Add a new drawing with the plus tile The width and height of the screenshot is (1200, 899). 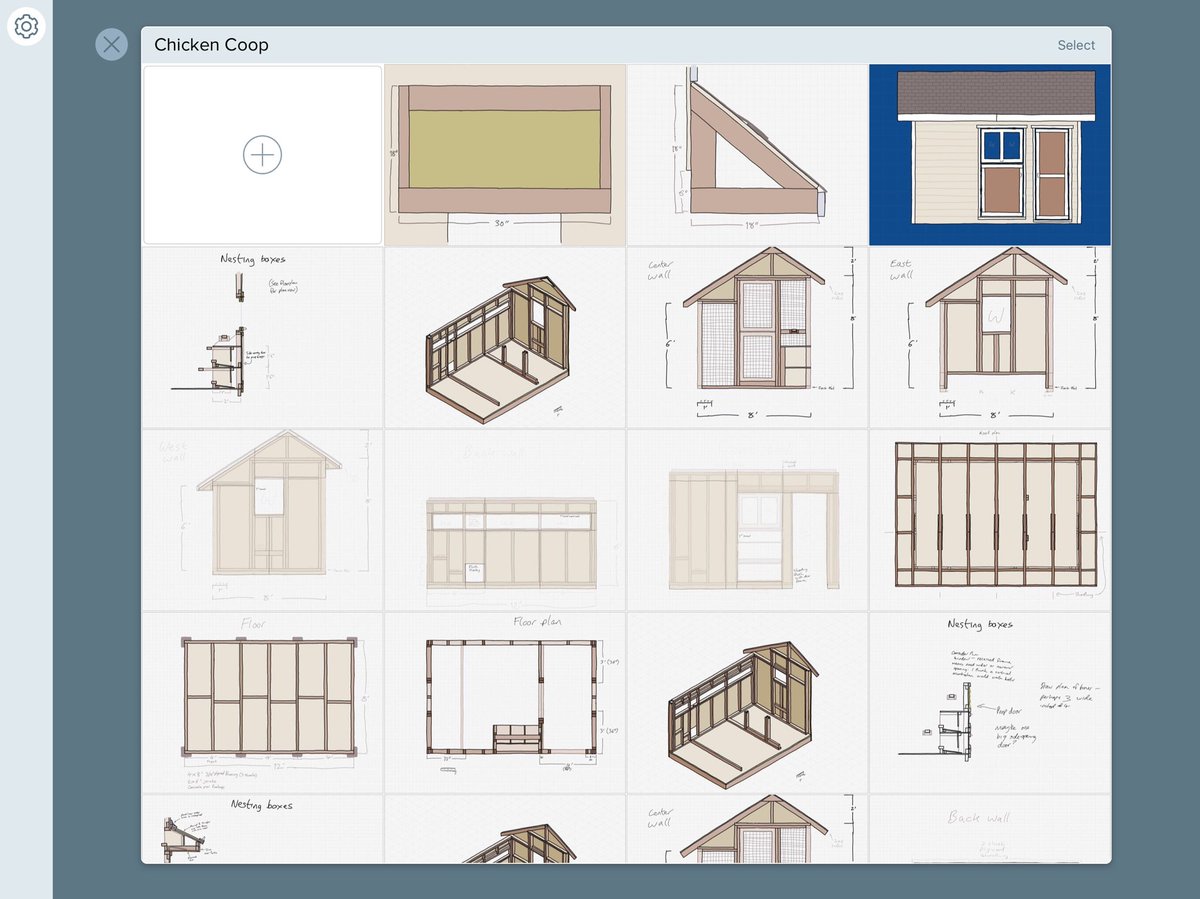pos(262,155)
